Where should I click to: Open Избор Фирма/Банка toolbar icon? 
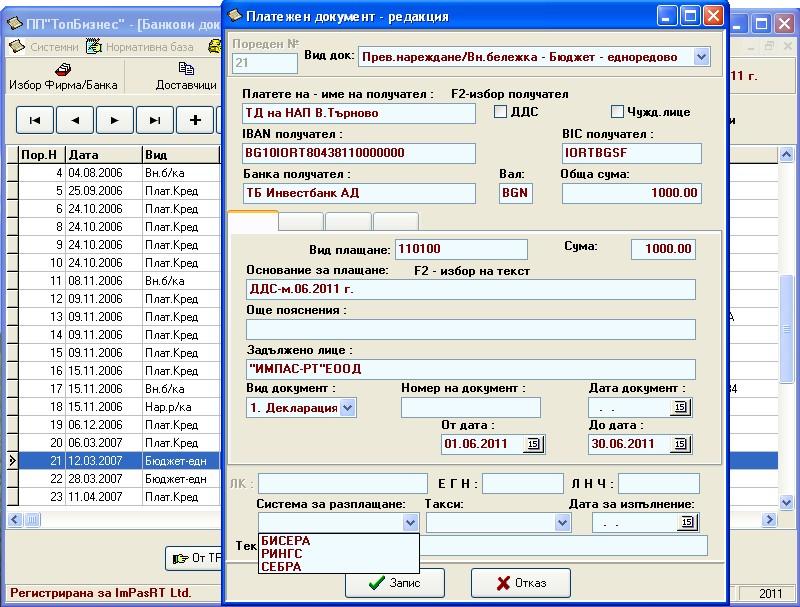(x=63, y=68)
